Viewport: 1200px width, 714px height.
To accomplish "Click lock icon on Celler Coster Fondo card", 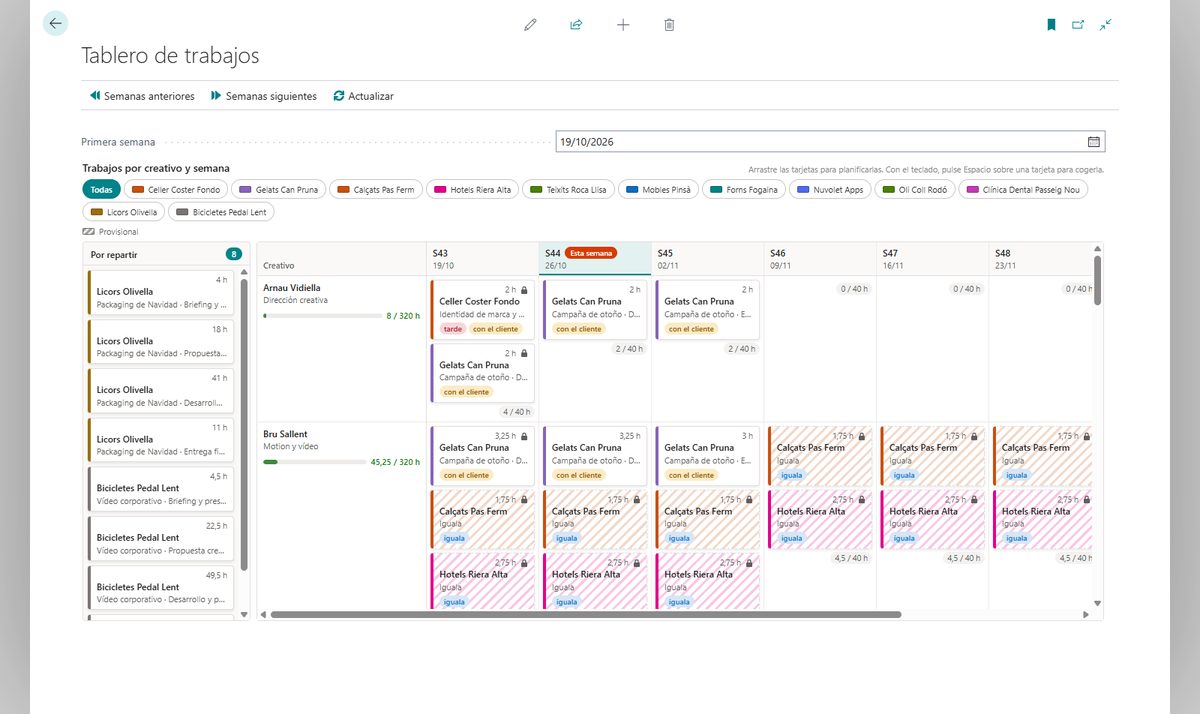I will coord(525,289).
